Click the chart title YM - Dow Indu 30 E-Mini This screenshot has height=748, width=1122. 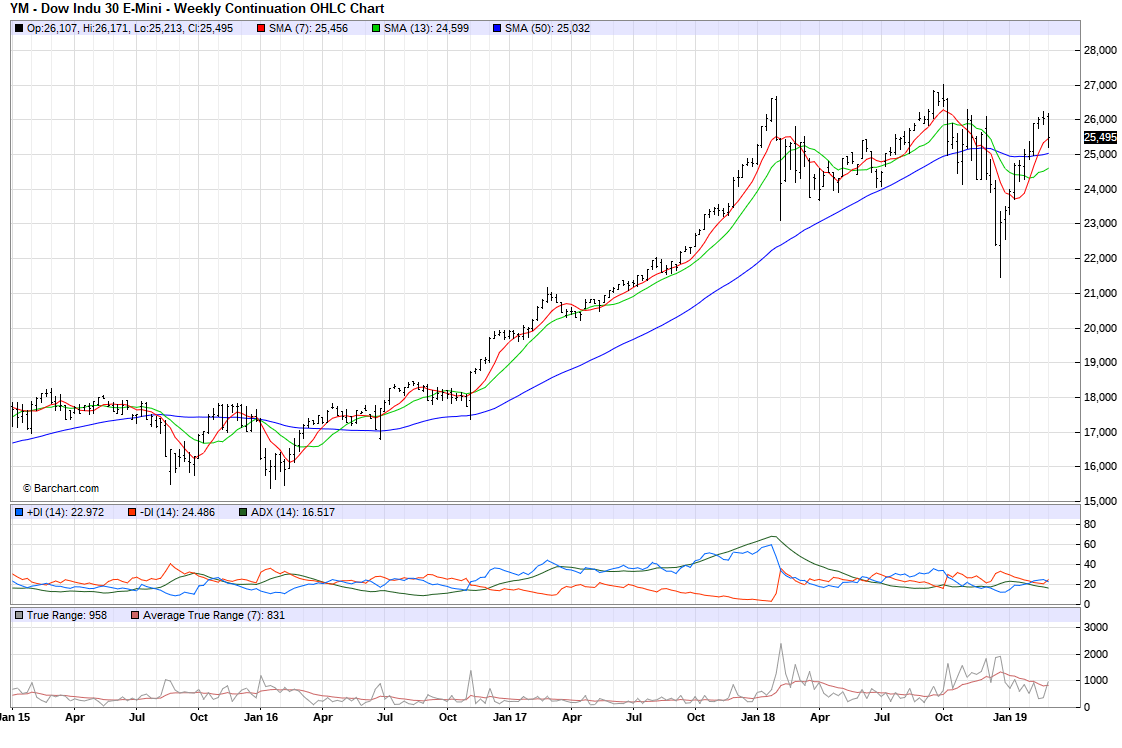(197, 9)
